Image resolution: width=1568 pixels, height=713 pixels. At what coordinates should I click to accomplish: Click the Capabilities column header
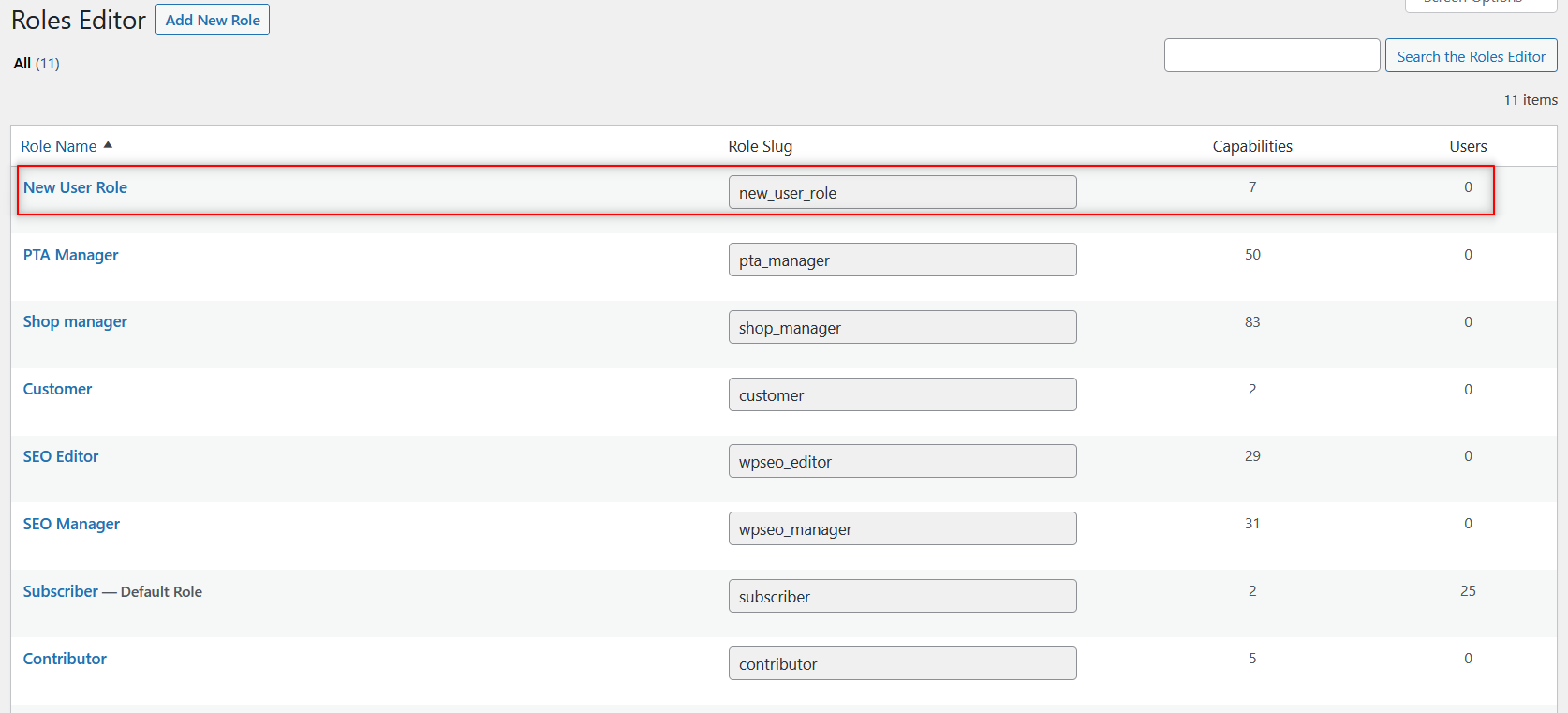point(1252,146)
